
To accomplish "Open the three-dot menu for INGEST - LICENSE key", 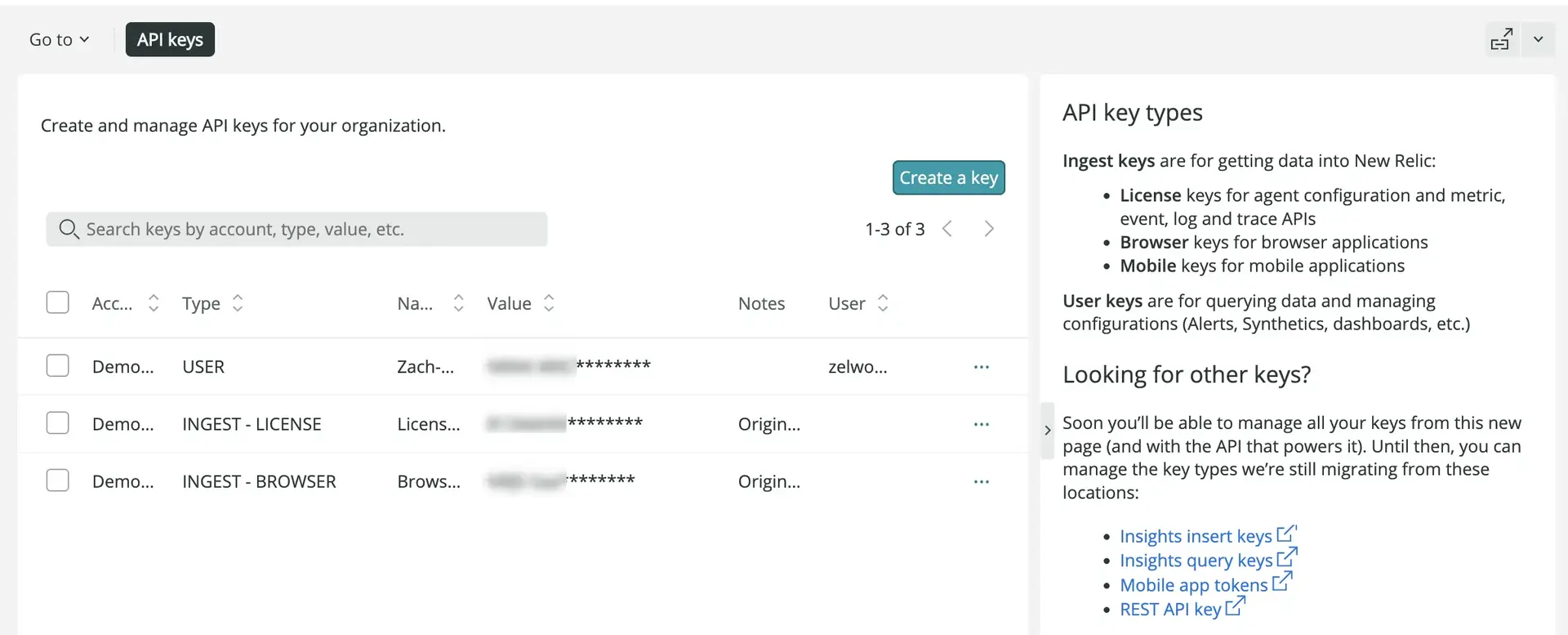I will coord(981,424).
